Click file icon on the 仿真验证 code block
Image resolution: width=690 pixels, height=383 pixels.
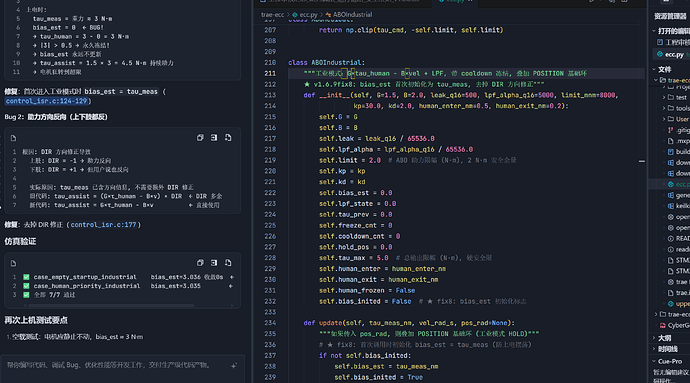point(13,263)
